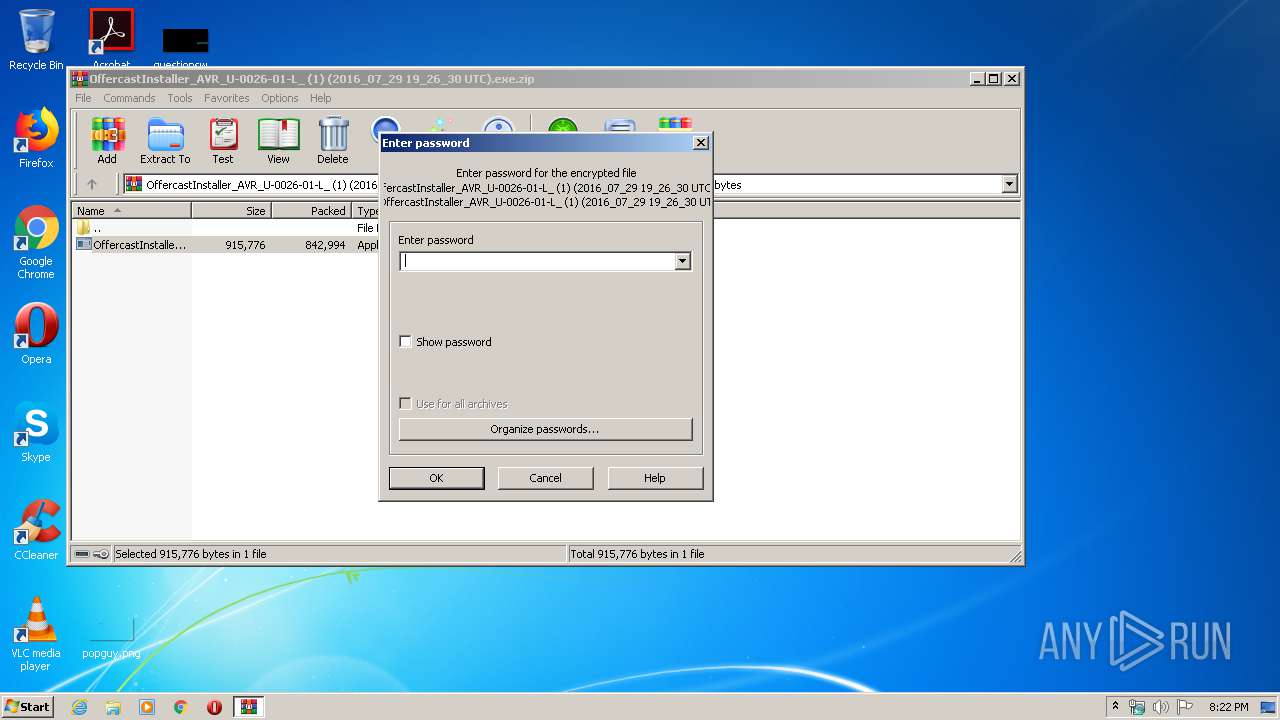1280x720 pixels.
Task: Open Internet Explorer from taskbar
Action: click(x=80, y=707)
